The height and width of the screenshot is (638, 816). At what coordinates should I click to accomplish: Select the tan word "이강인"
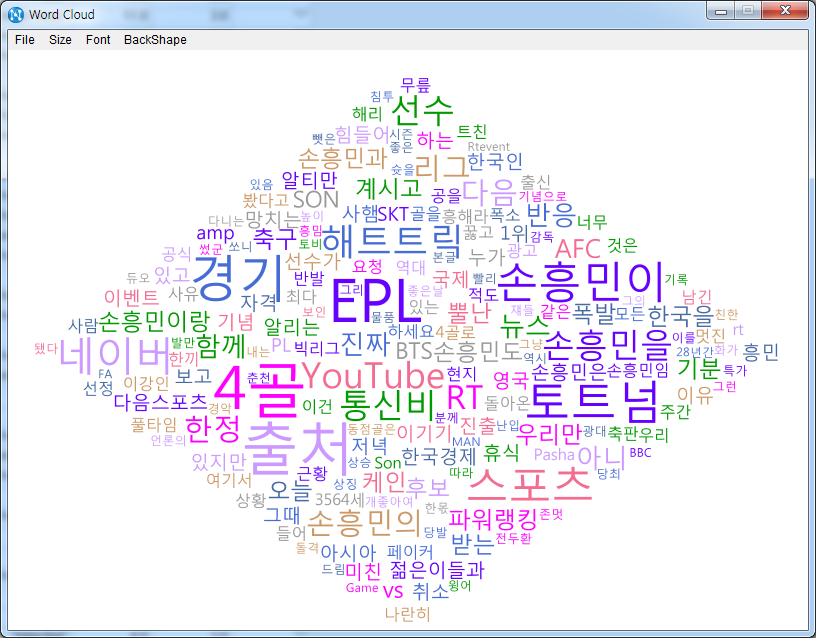[x=146, y=384]
